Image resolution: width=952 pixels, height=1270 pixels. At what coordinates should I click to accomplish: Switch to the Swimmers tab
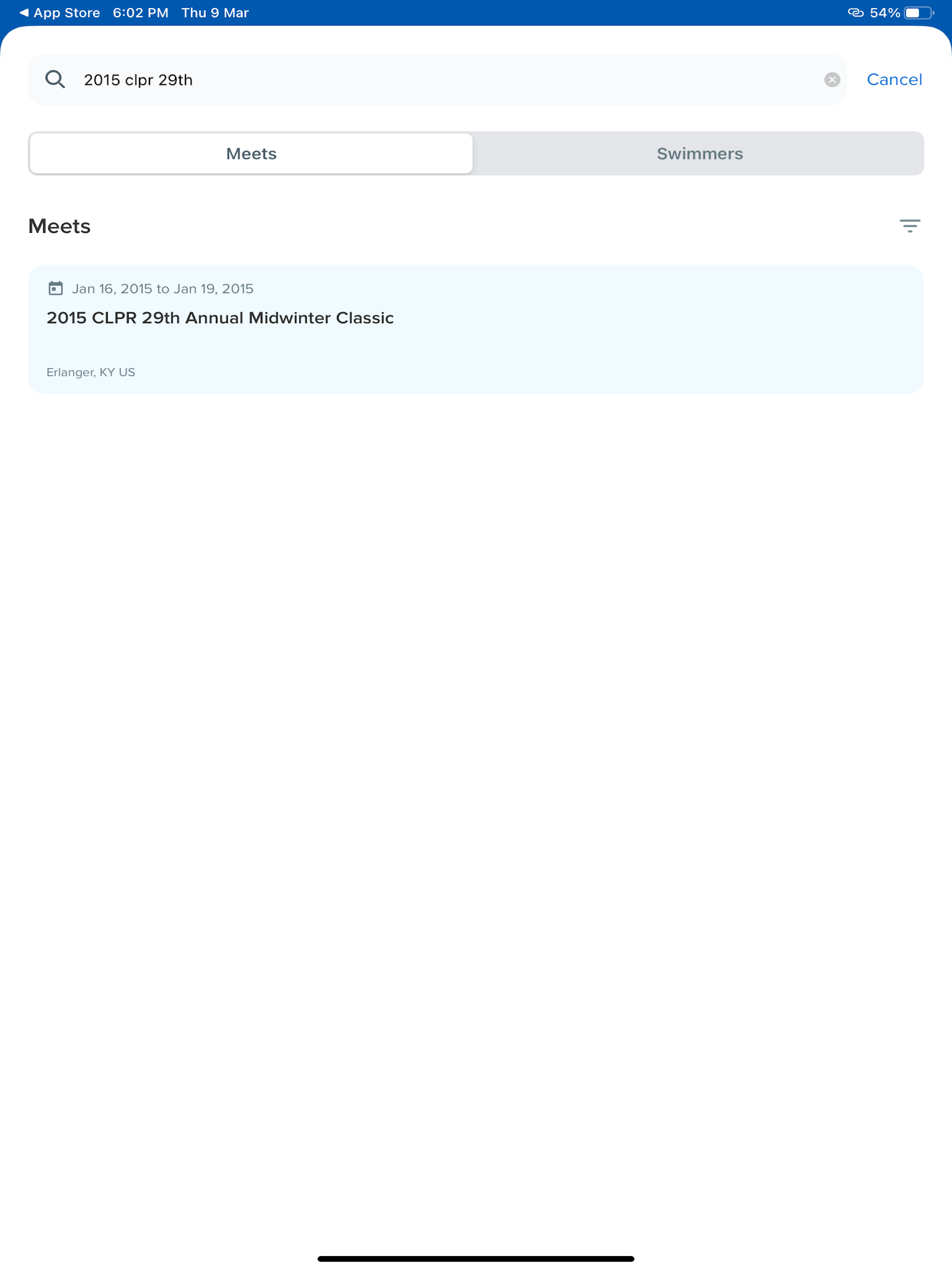[x=700, y=154]
